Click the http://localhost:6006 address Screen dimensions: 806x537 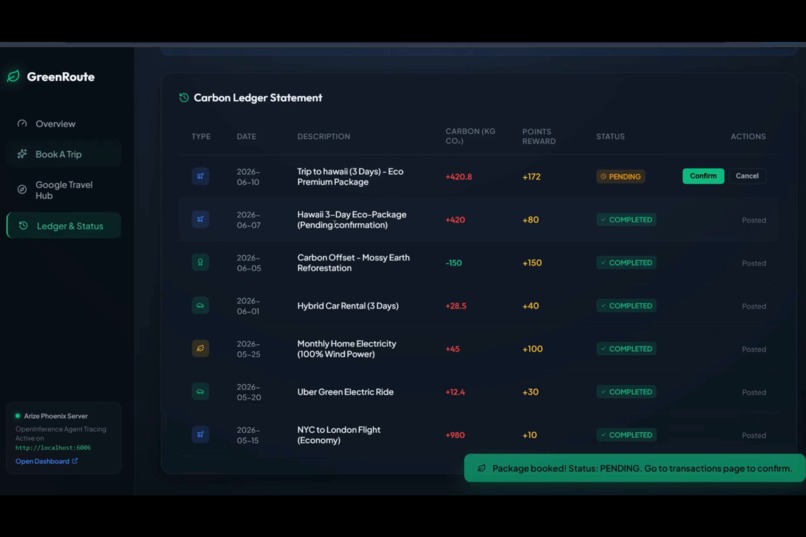(53, 448)
